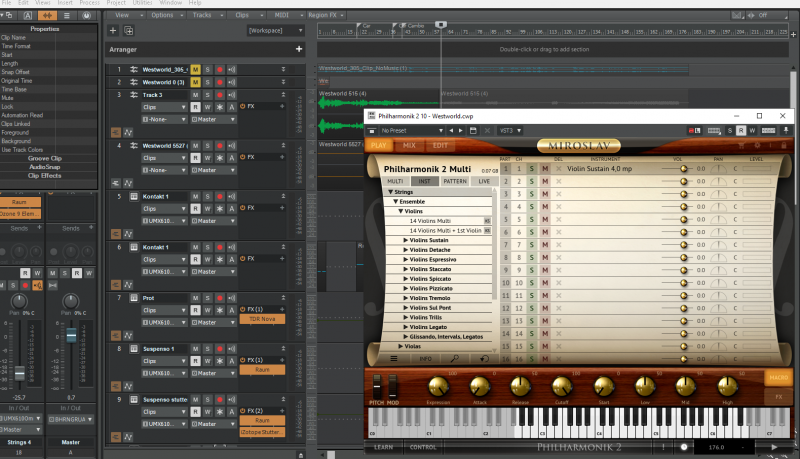
Task: Toggle FX bin power on Prot track
Action: click(243, 310)
